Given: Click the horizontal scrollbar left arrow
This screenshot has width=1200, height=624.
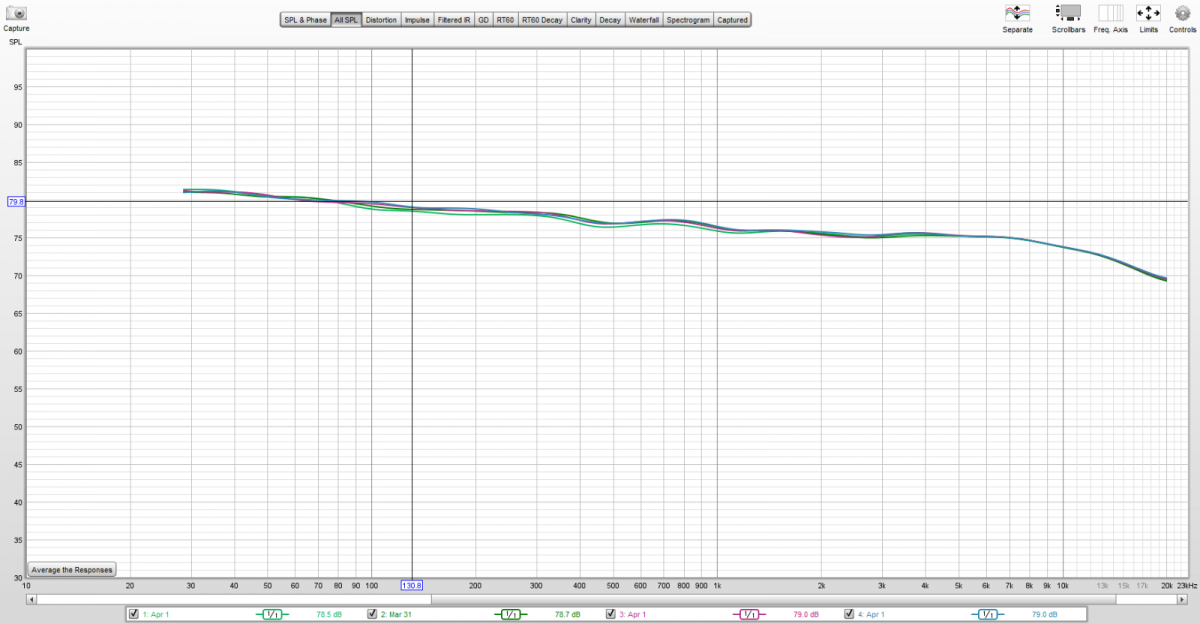Looking at the screenshot, I should click(33, 599).
